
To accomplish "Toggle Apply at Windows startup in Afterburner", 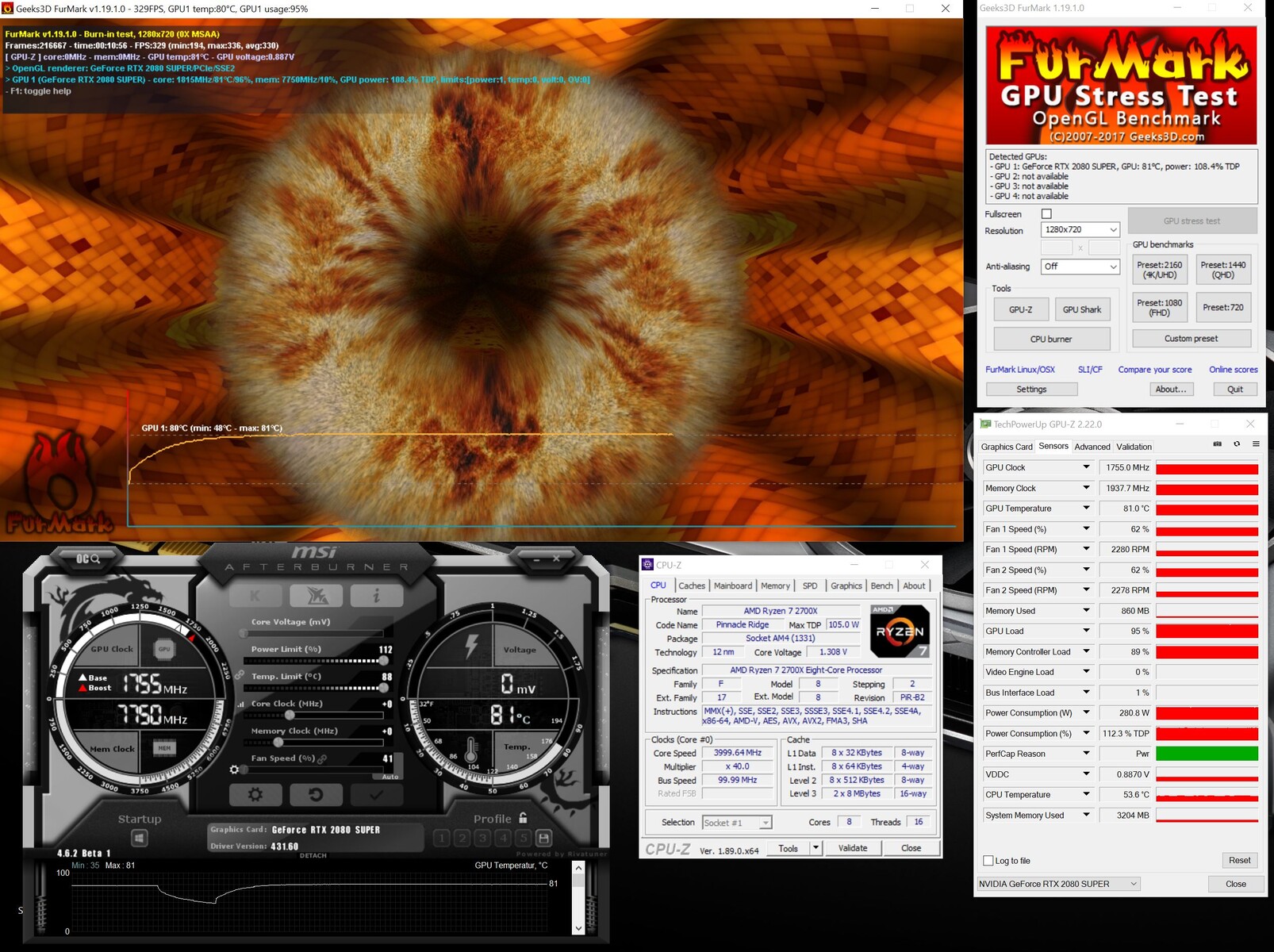I will tap(140, 838).
